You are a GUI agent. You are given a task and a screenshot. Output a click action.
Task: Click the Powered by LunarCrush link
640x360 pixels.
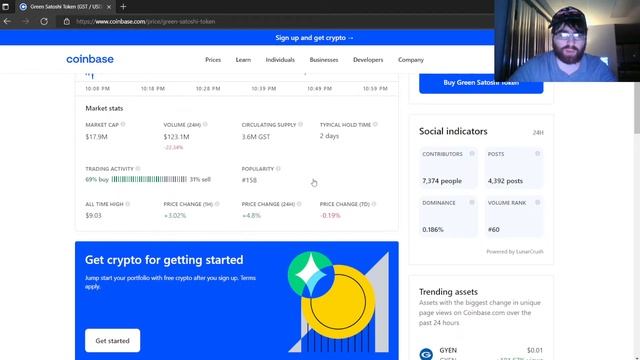(x=515, y=251)
